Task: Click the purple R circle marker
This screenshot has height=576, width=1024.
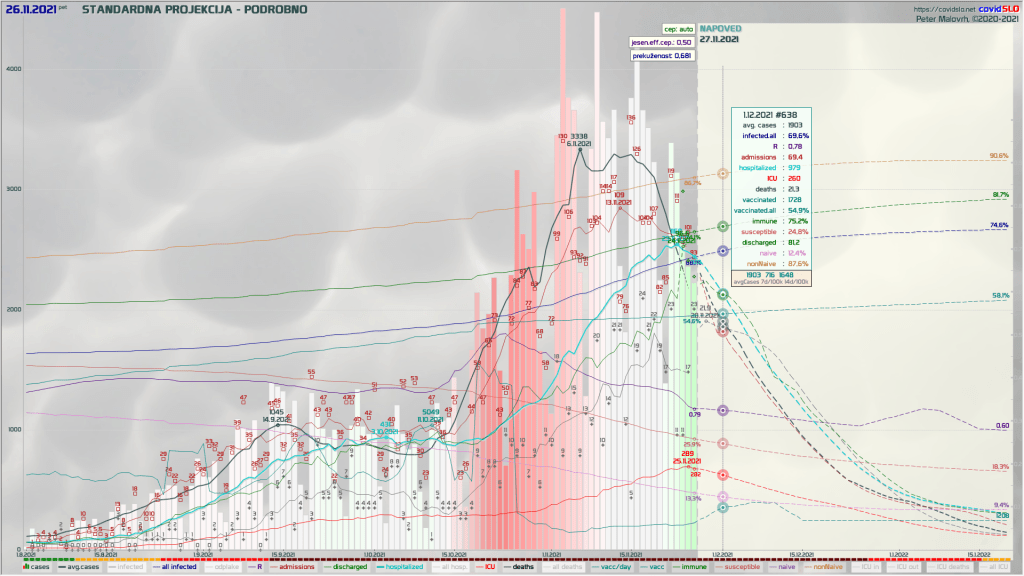Action: click(x=723, y=411)
